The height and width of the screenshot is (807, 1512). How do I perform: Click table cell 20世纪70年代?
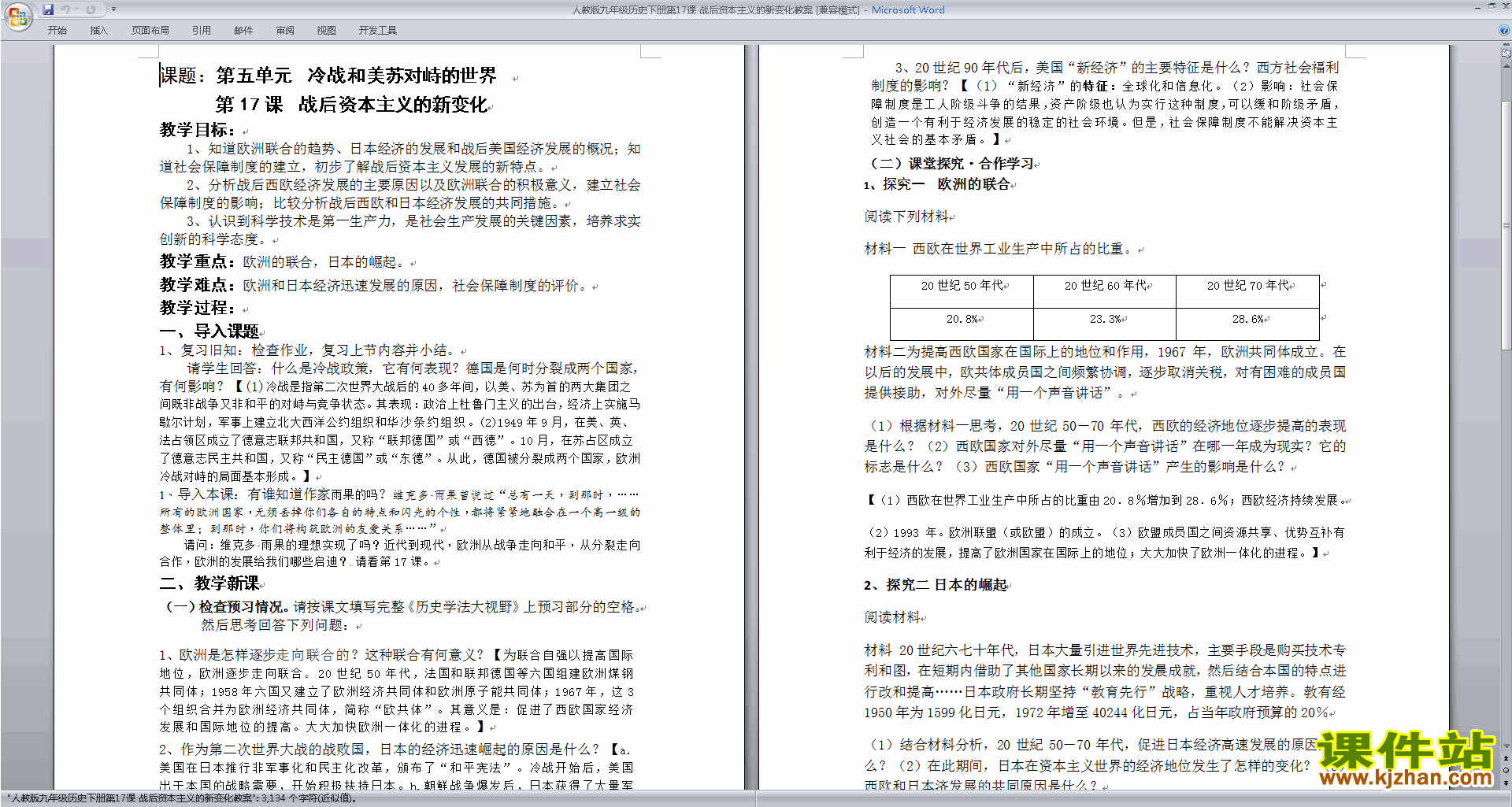(x=1247, y=291)
